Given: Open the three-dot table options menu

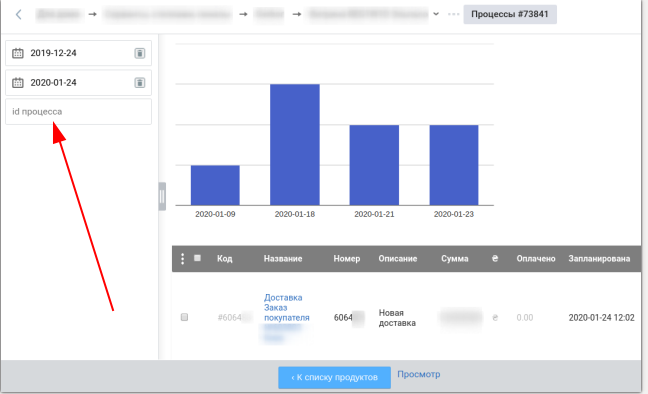Looking at the screenshot, I should [x=182, y=259].
